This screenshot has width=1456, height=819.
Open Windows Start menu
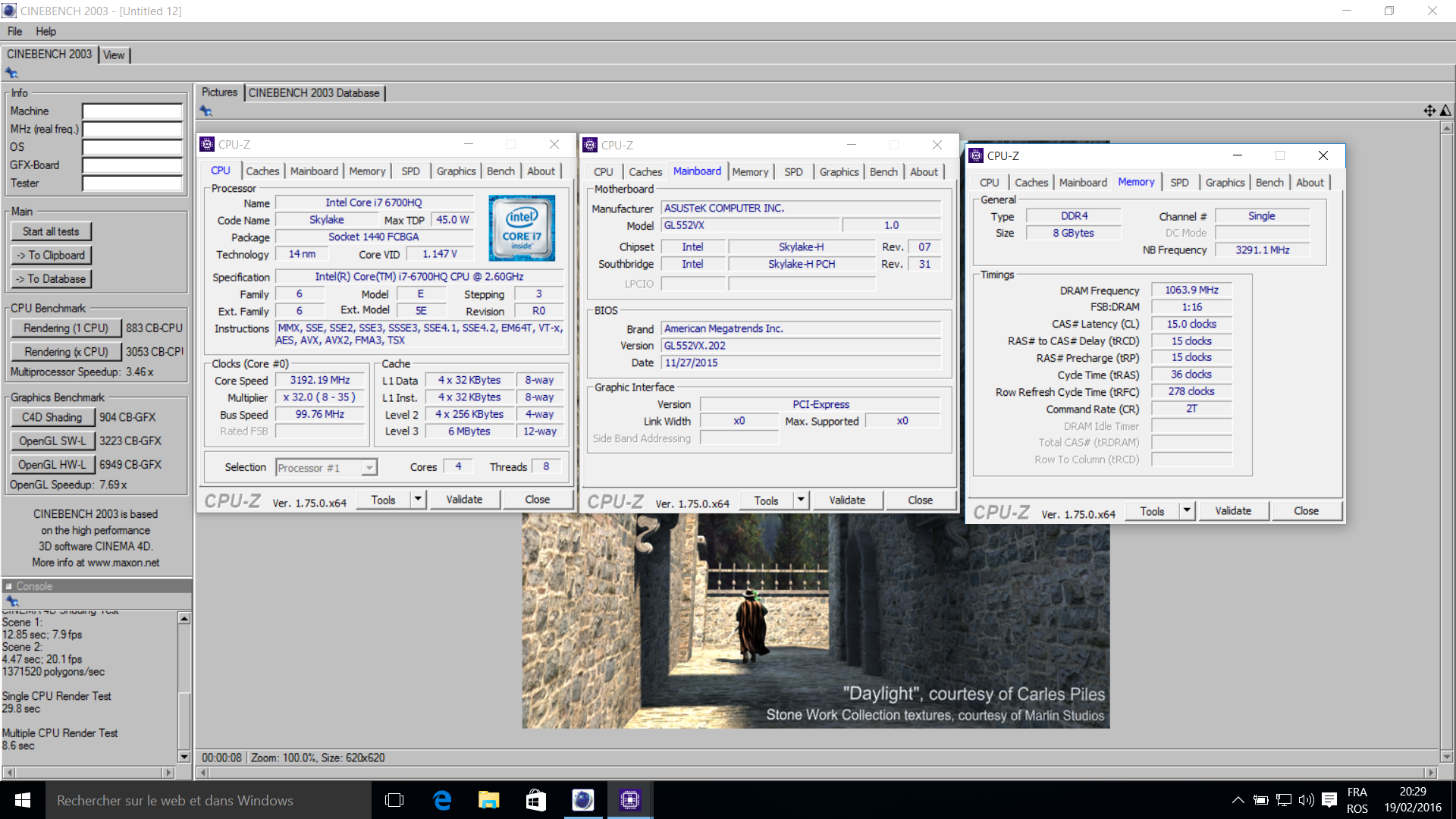click(x=23, y=800)
